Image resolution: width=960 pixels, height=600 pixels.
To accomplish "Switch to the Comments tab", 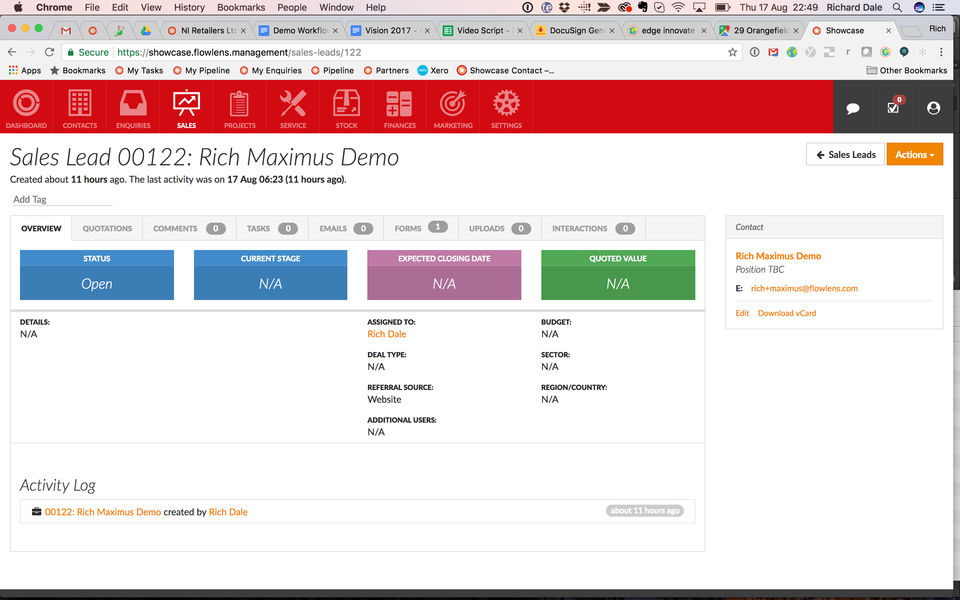I will (x=189, y=228).
